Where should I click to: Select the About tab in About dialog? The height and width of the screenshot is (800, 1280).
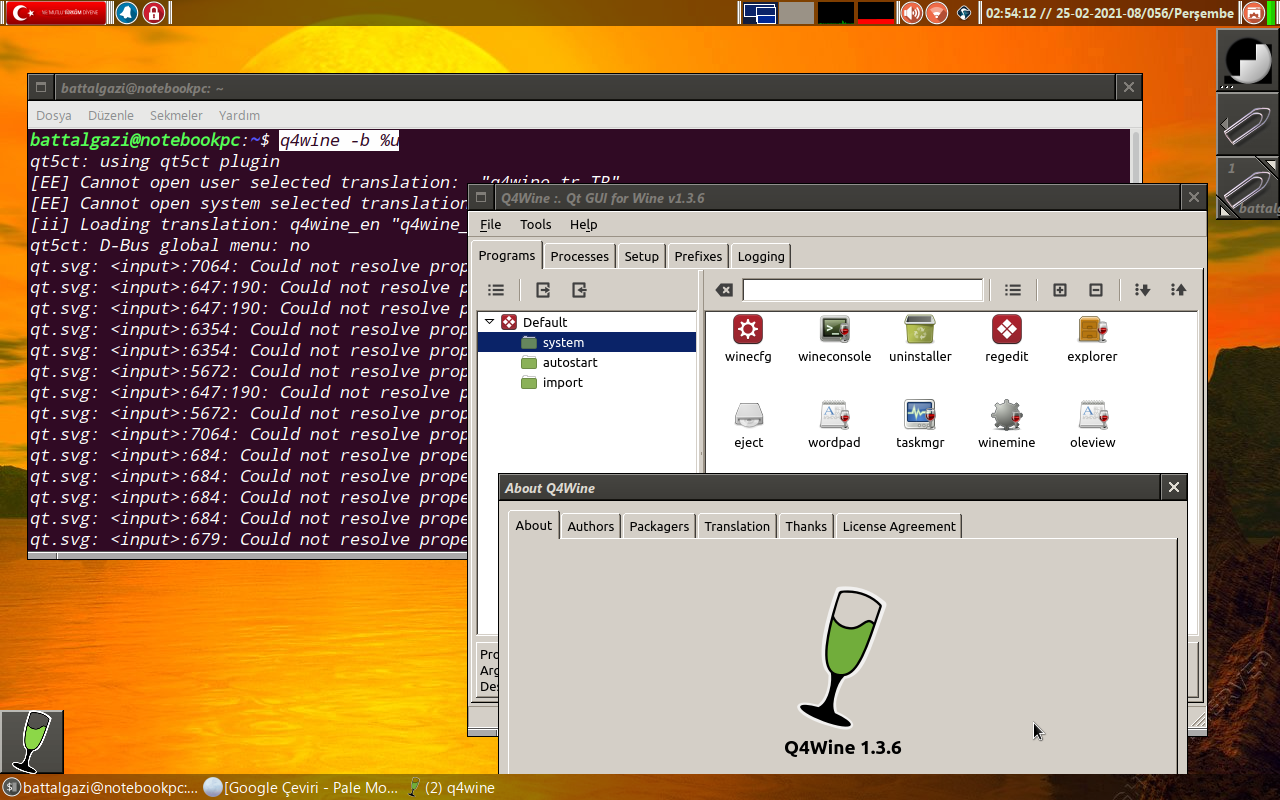point(534,525)
